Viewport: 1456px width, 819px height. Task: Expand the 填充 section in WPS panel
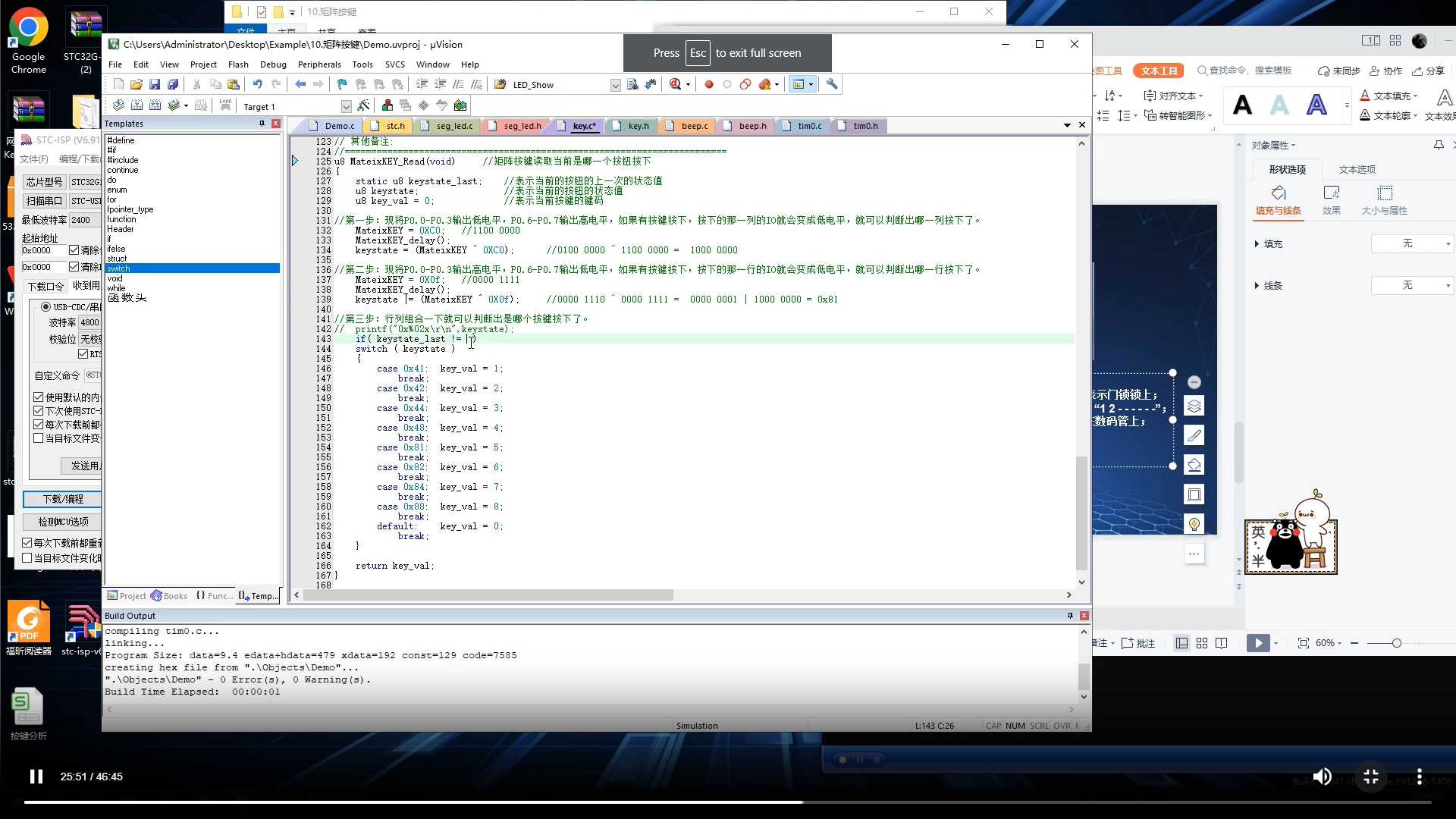[1257, 244]
